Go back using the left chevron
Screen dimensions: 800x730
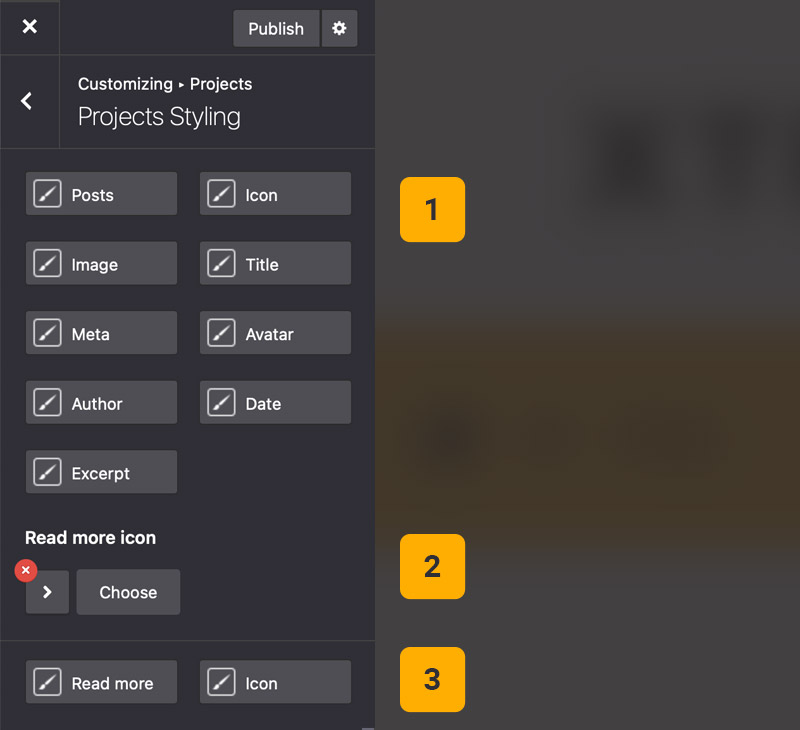pyautogui.click(x=27, y=101)
